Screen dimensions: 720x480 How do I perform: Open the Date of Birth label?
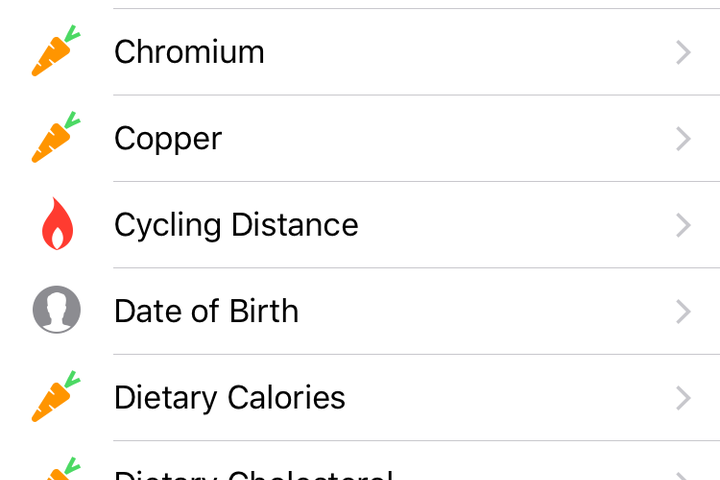coord(206,311)
